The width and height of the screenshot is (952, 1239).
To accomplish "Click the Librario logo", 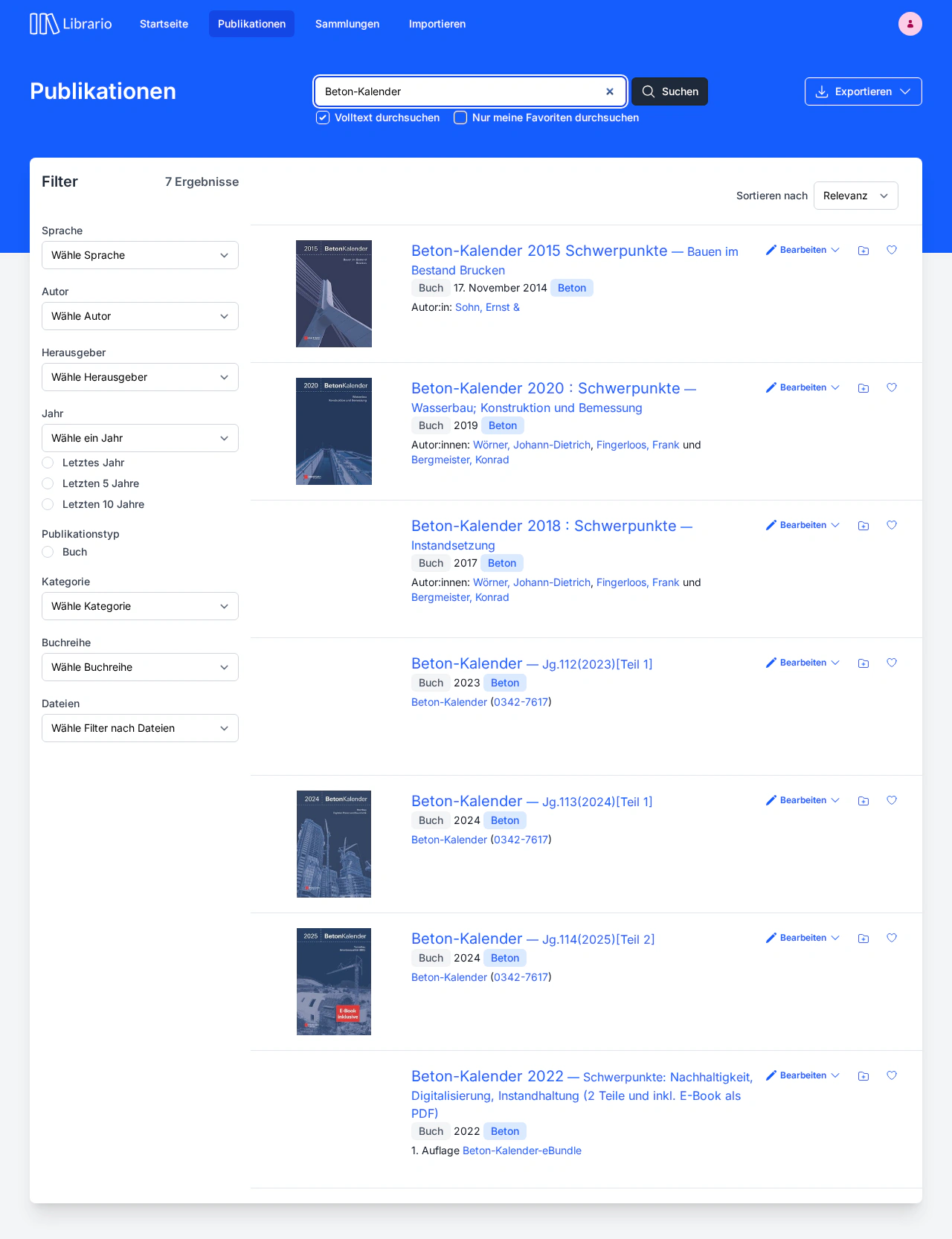I will pyautogui.click(x=71, y=24).
